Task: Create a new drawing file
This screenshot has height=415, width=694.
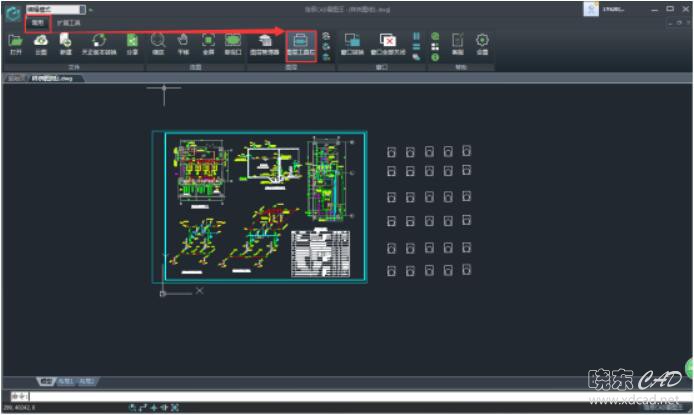Action: 65,42
